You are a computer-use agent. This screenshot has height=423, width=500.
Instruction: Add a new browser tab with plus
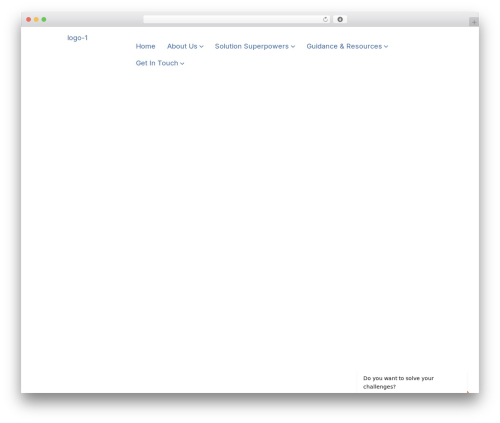(x=474, y=22)
